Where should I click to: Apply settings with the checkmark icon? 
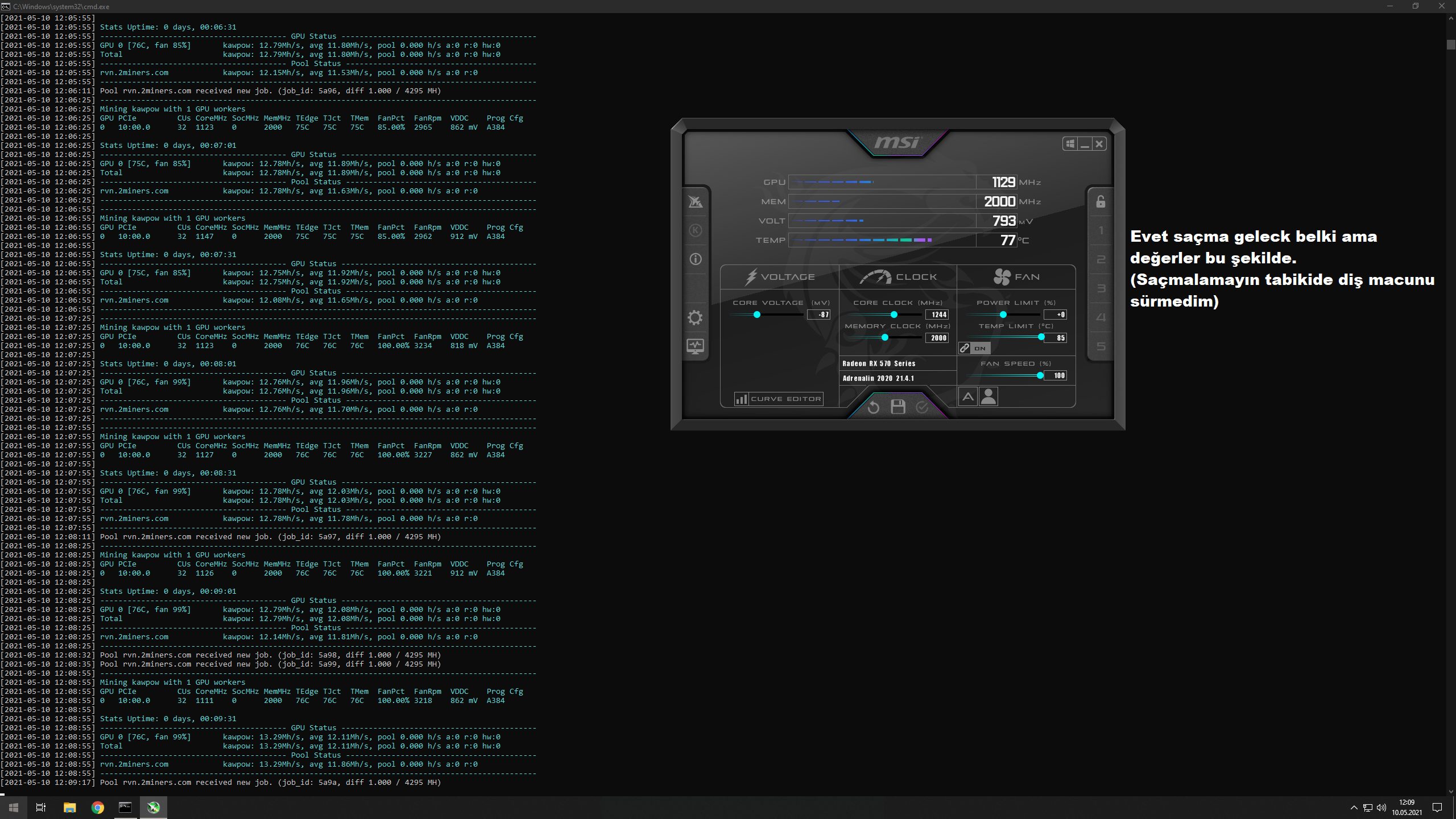(922, 407)
